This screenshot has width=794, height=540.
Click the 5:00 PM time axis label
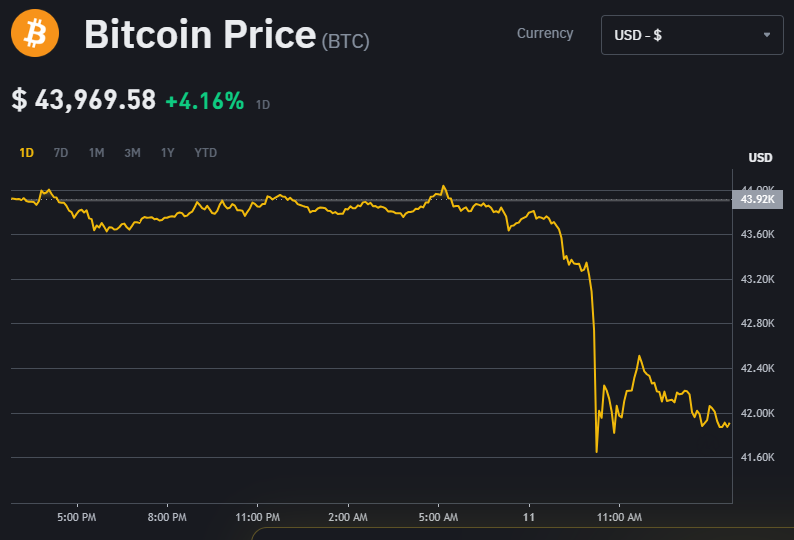click(77, 517)
